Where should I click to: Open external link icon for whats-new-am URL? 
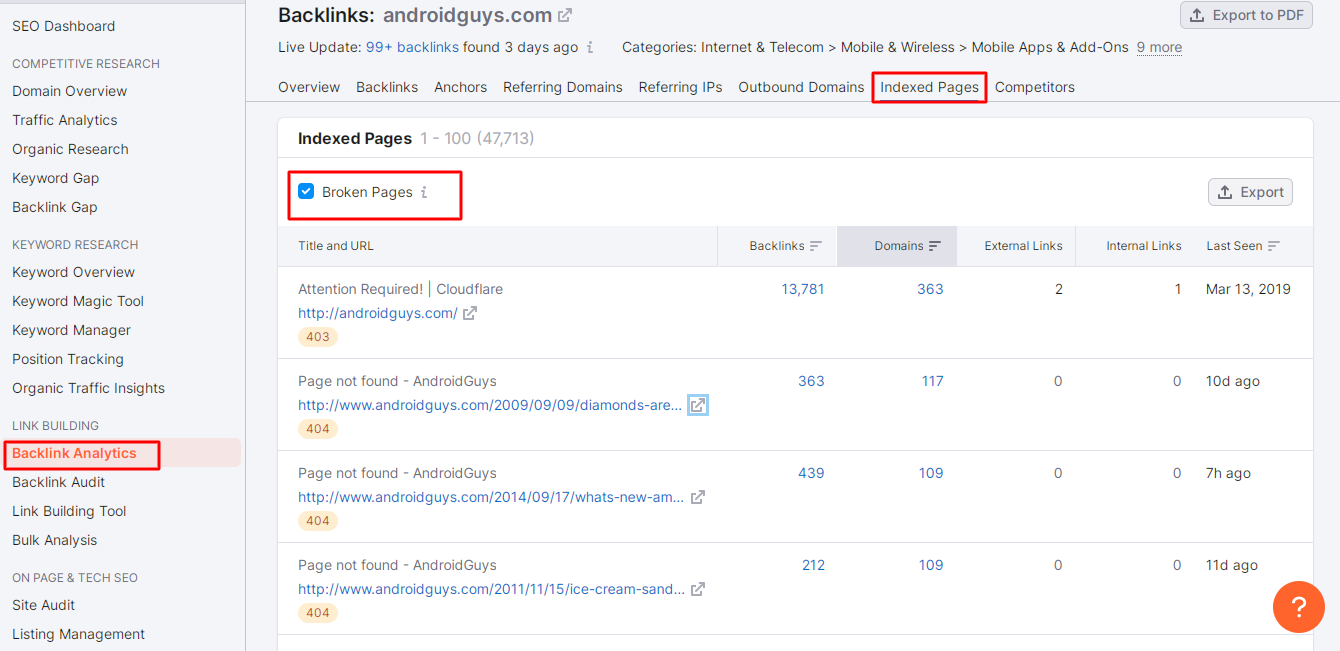(x=698, y=497)
